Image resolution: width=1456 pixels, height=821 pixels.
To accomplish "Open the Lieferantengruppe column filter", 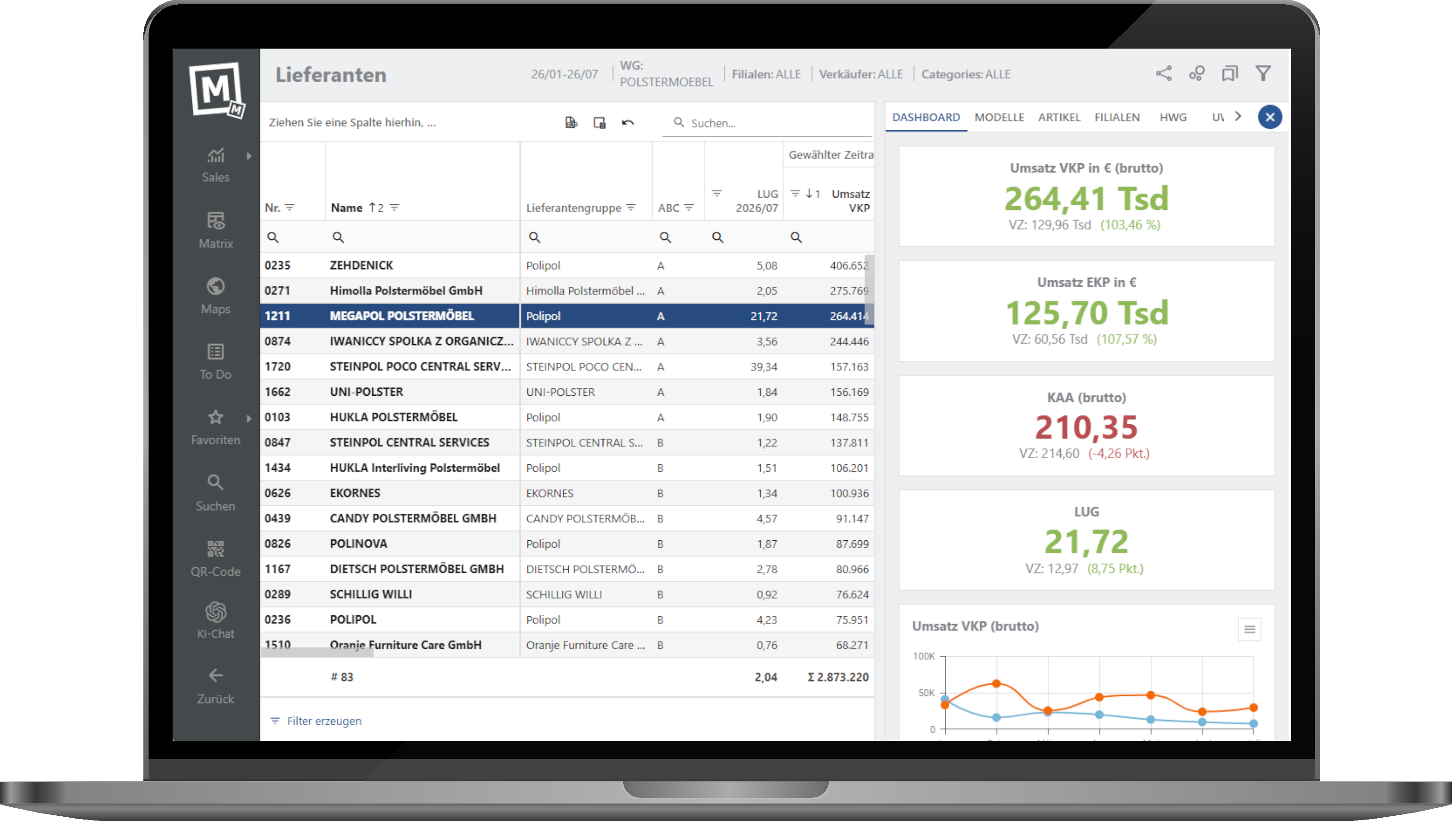I will click(x=631, y=208).
